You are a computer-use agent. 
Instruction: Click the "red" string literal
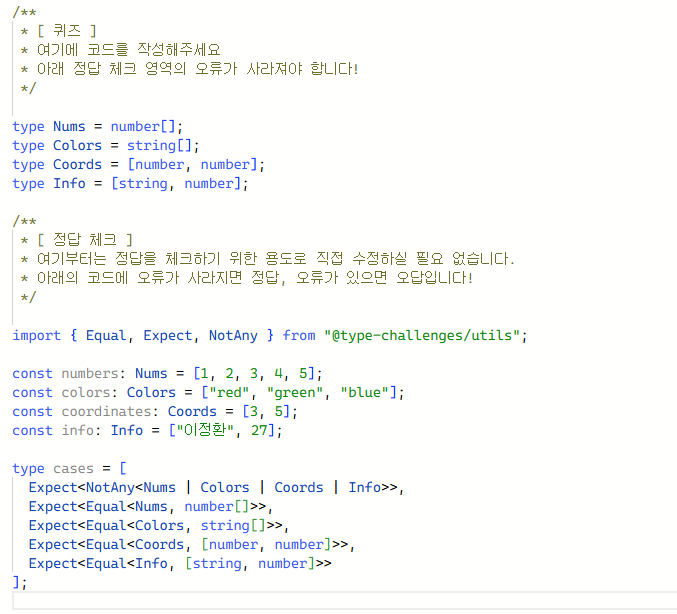[x=229, y=392]
